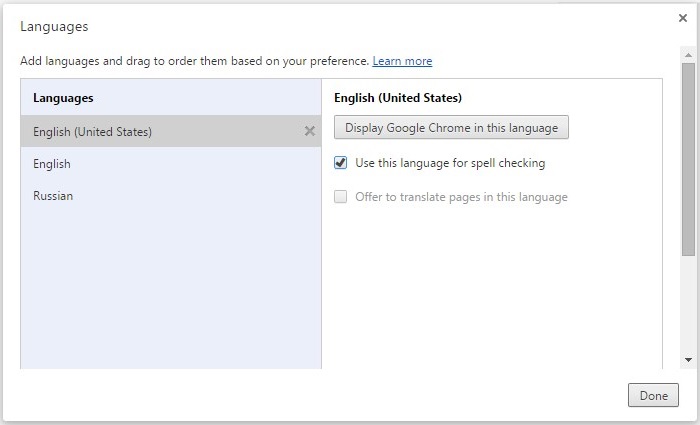Choose Russian in the language list
Image resolution: width=700 pixels, height=425 pixels.
[x=171, y=196]
